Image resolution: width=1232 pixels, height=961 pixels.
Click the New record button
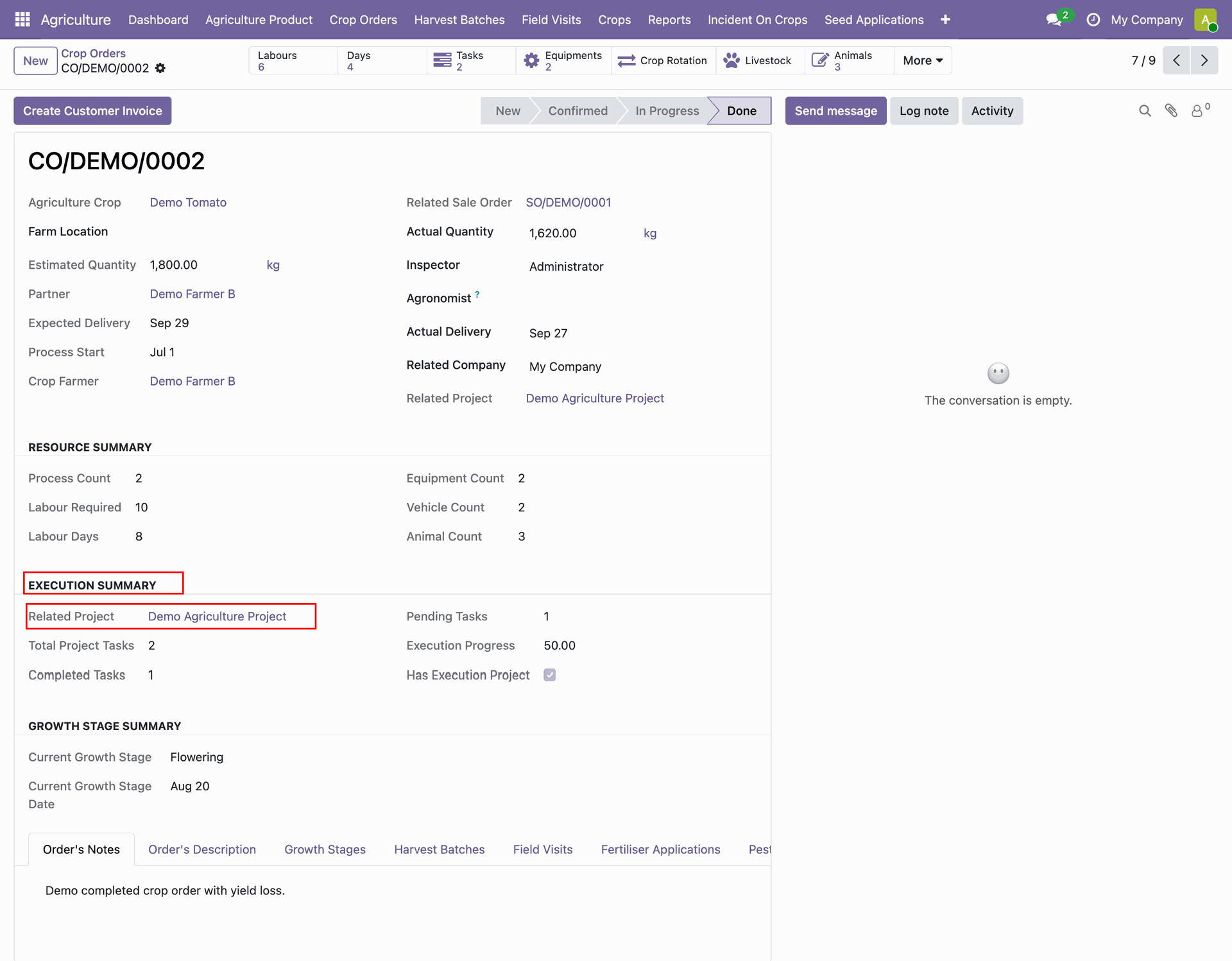[x=35, y=61]
